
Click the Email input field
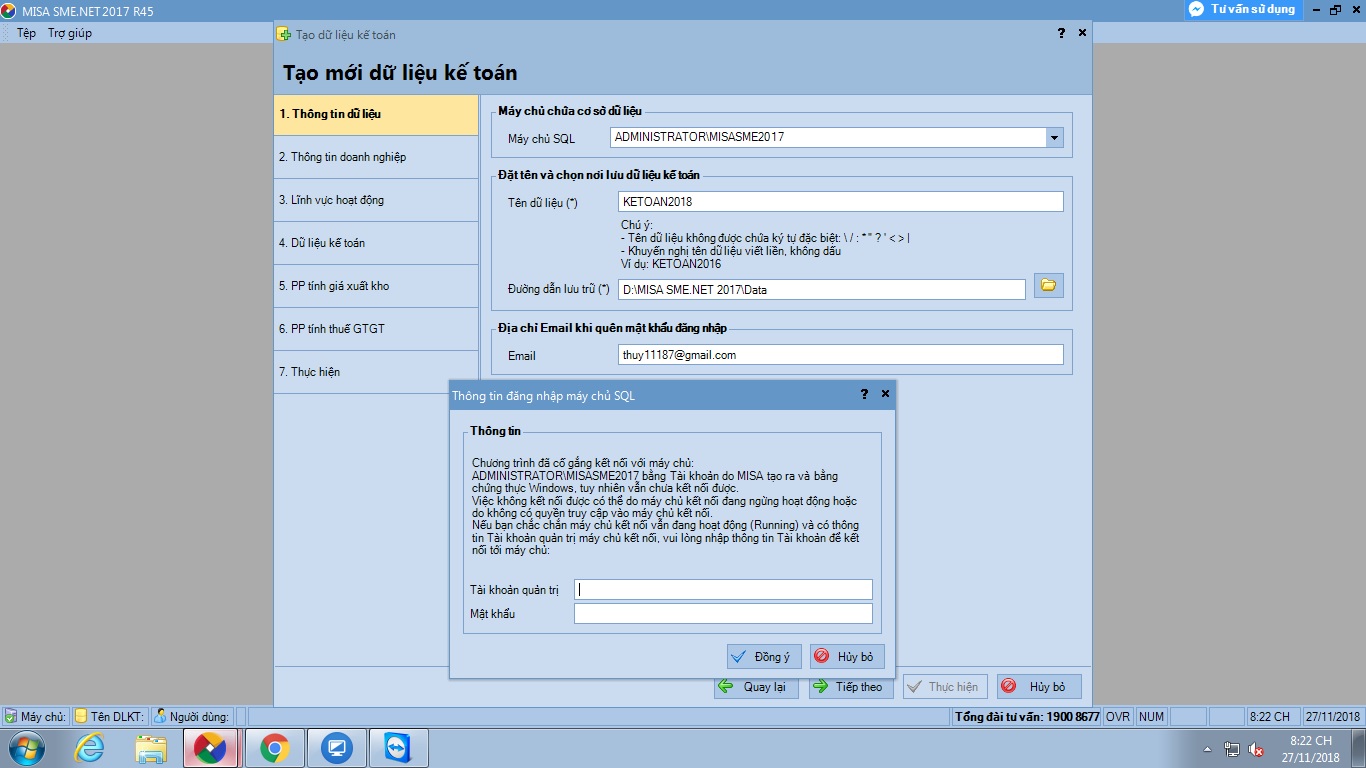pyautogui.click(x=840, y=355)
